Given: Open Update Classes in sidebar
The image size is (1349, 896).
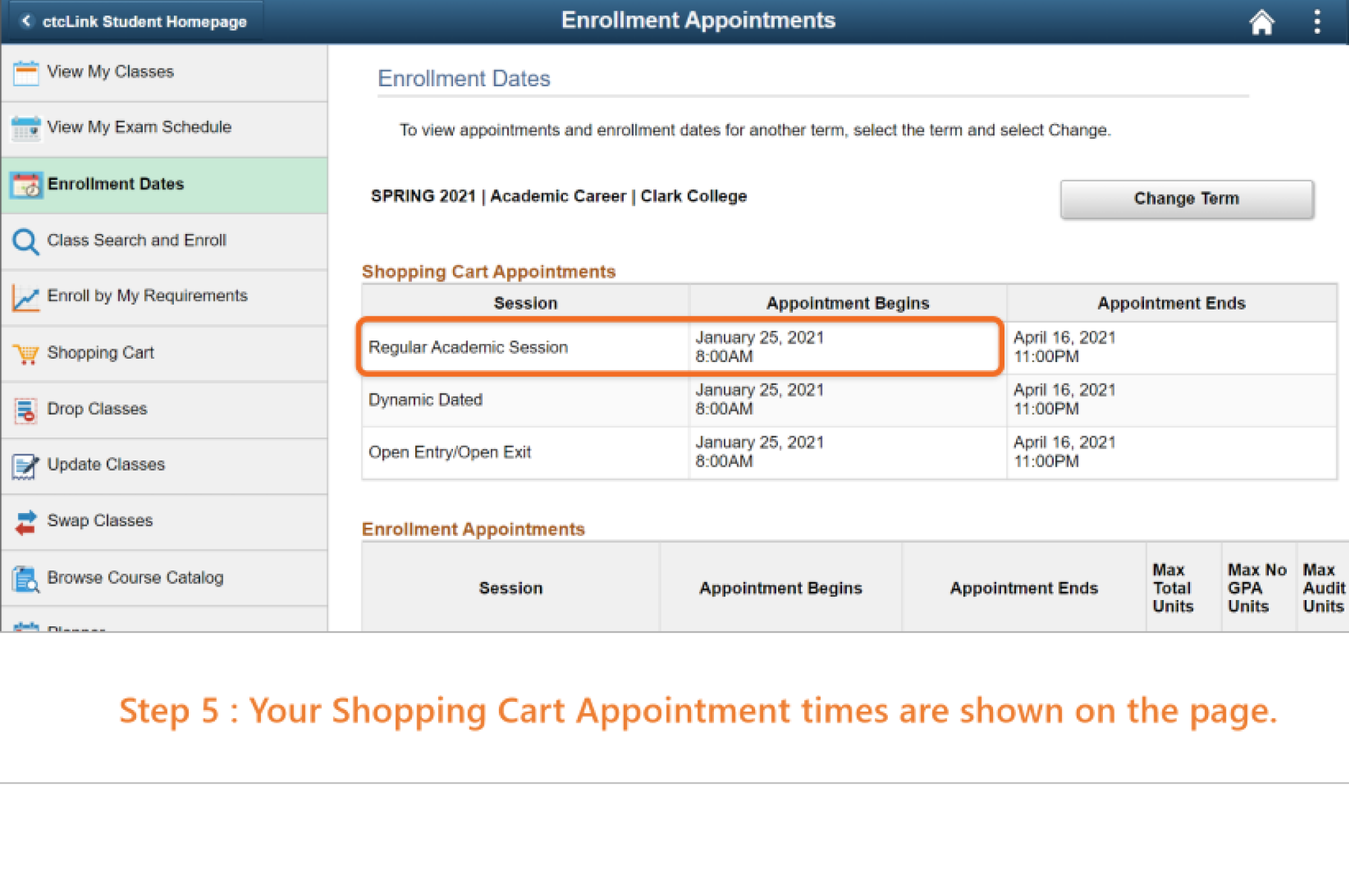Looking at the screenshot, I should pyautogui.click(x=106, y=465).
